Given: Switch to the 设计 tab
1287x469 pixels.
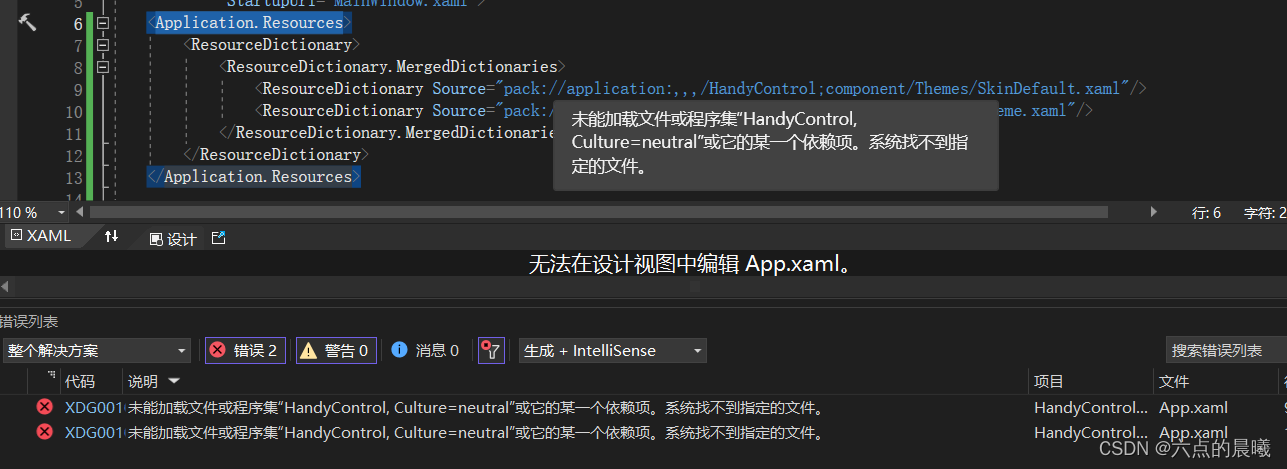Looking at the screenshot, I should 173,239.
